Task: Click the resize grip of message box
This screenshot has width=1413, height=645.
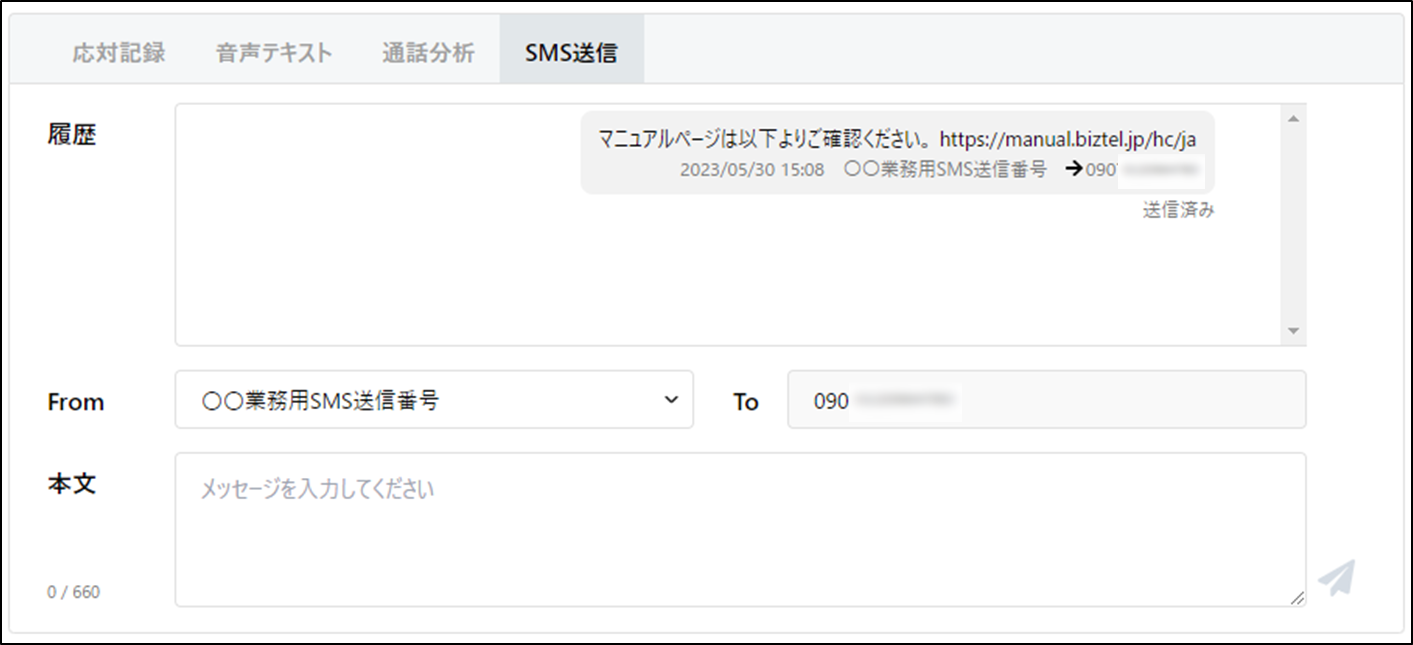Action: pyautogui.click(x=1296, y=597)
